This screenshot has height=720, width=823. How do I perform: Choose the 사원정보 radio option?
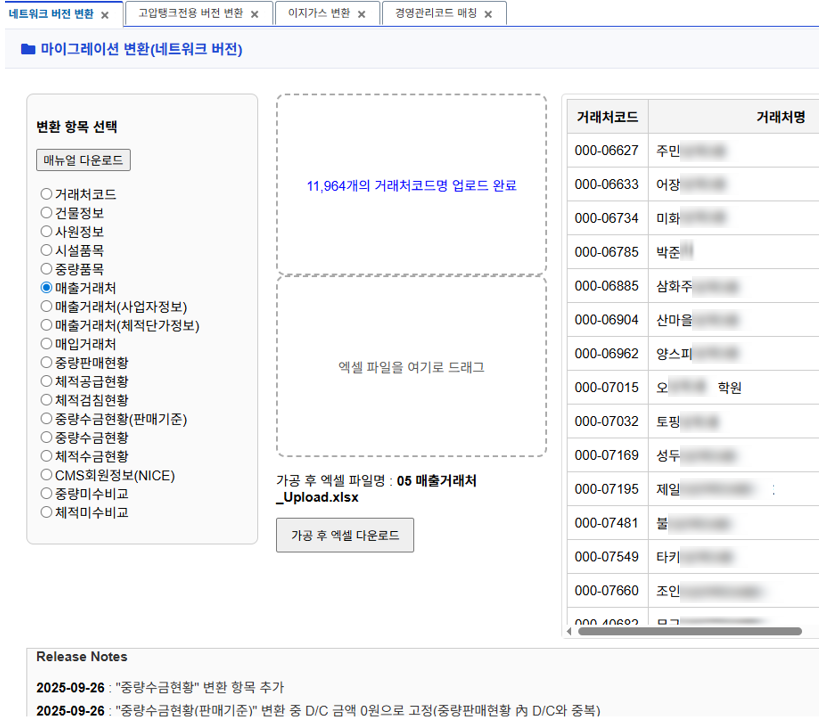pos(46,231)
